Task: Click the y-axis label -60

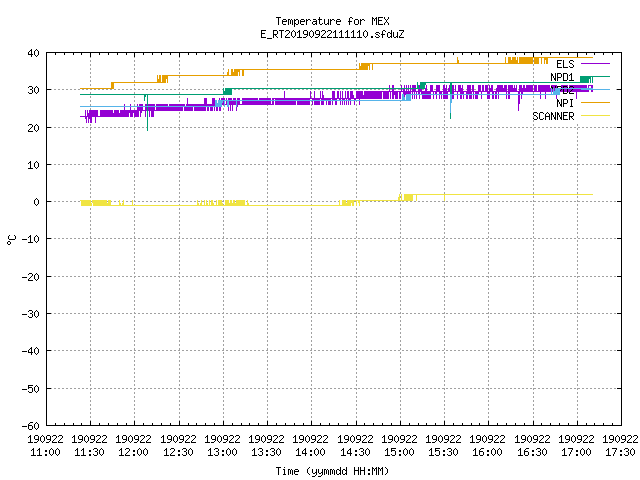Action: click(31, 426)
